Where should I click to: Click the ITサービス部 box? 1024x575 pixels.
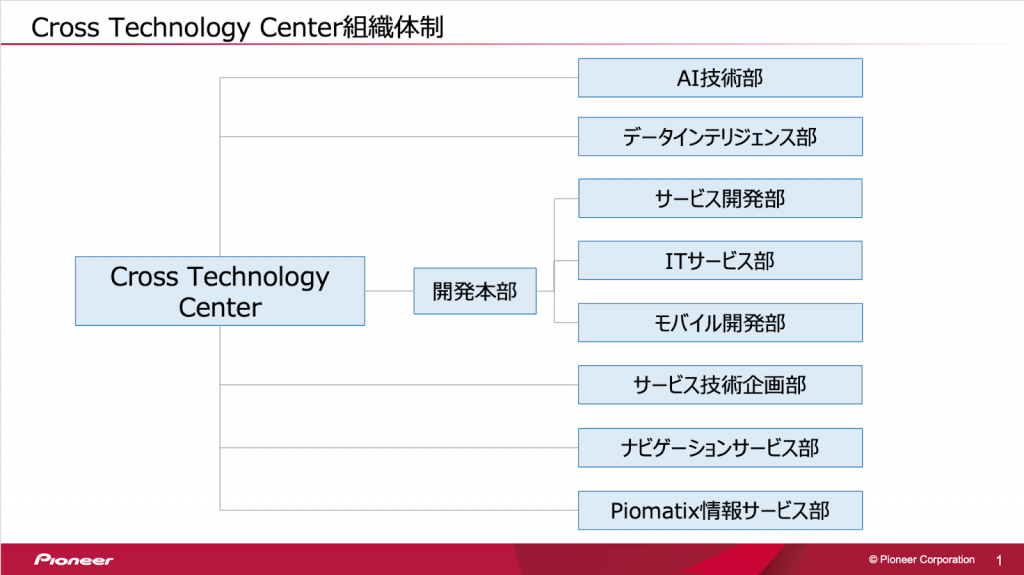720,260
